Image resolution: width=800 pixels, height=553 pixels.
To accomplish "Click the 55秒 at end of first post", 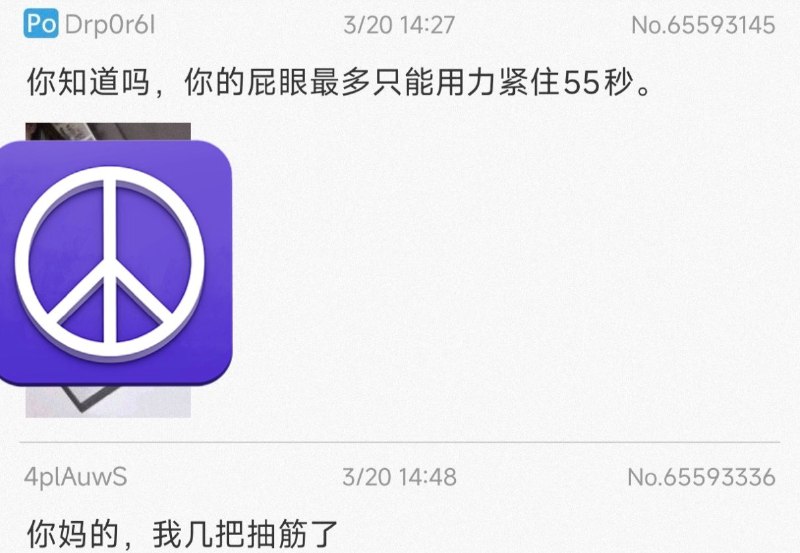I will (x=598, y=82).
